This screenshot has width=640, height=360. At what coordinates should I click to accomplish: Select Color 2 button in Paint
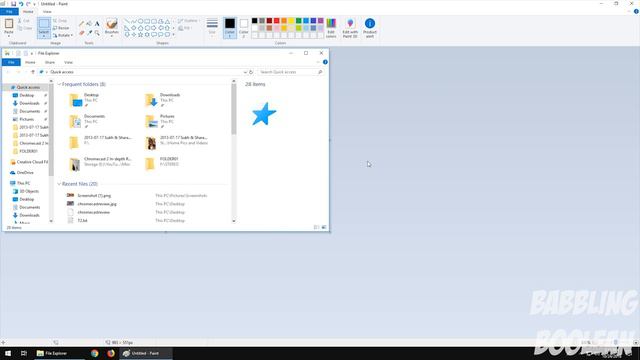click(244, 28)
